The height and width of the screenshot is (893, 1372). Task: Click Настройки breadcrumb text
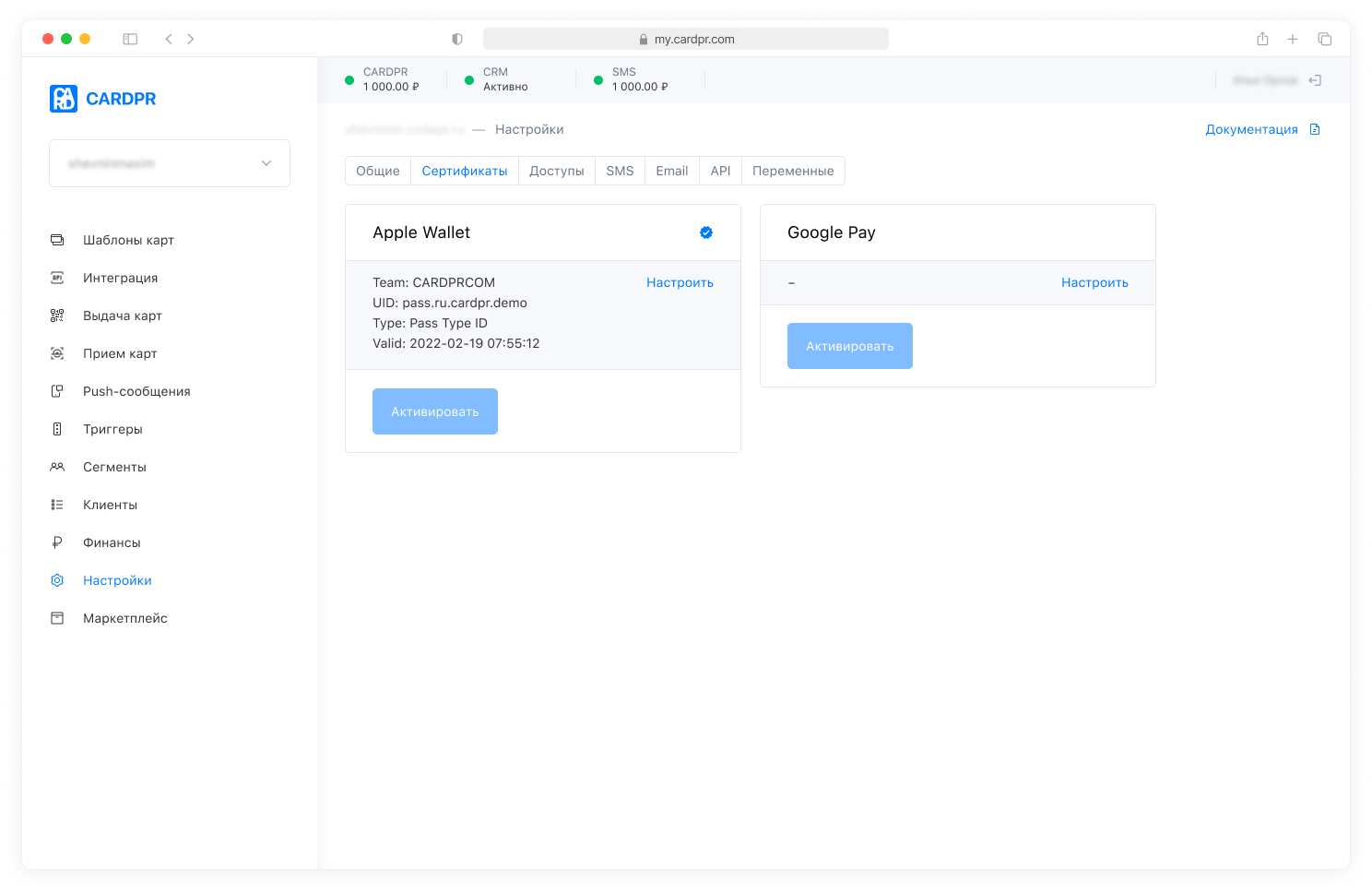(529, 129)
